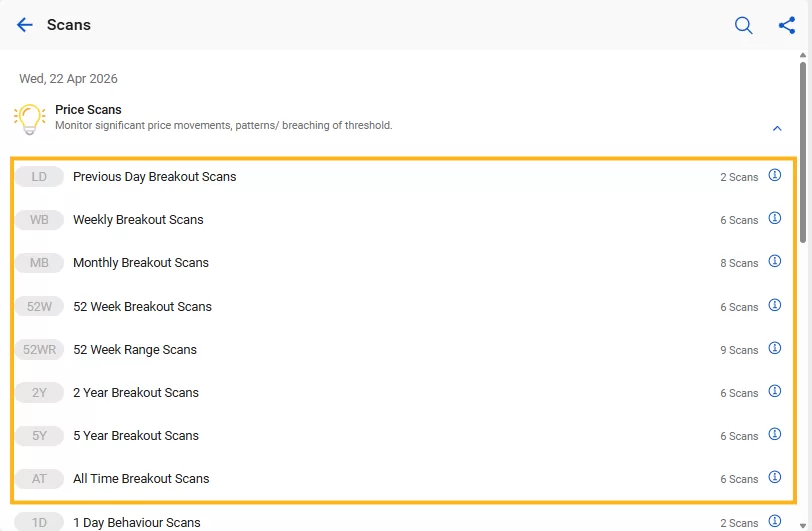Click the back arrow icon
The width and height of the screenshot is (812, 531).
[25, 25]
